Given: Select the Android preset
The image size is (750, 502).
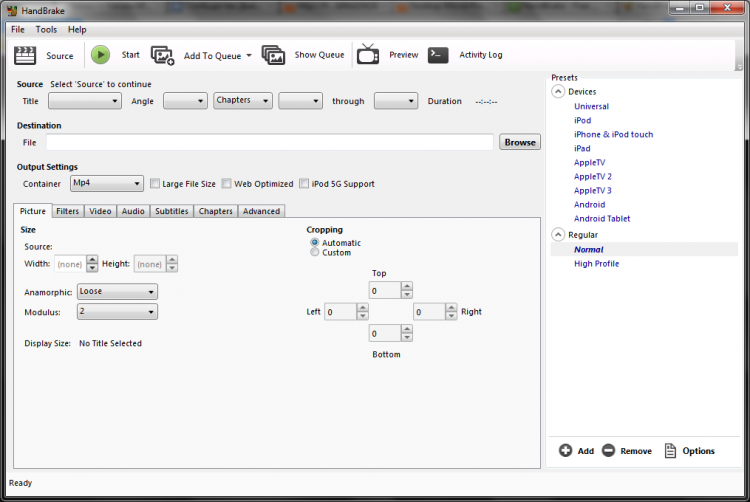Looking at the screenshot, I should click(x=589, y=204).
